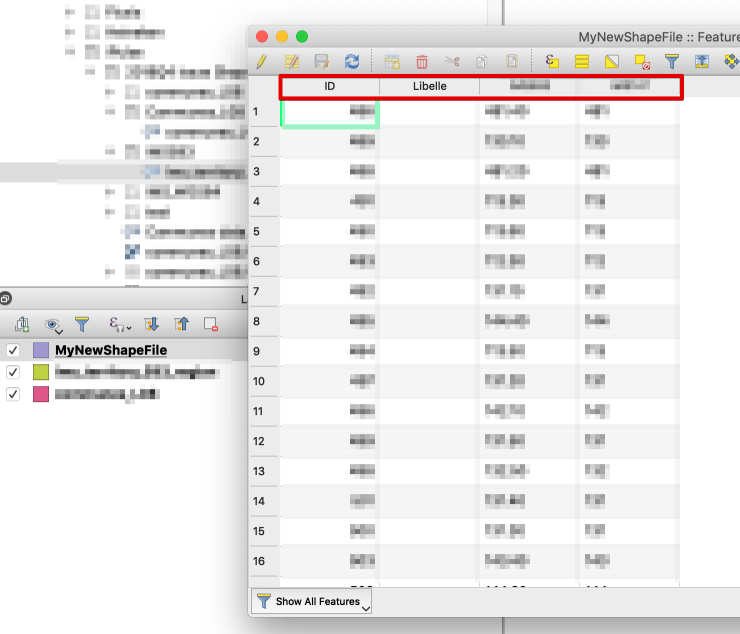Open the manage map themes eye dropdown

(x=53, y=324)
